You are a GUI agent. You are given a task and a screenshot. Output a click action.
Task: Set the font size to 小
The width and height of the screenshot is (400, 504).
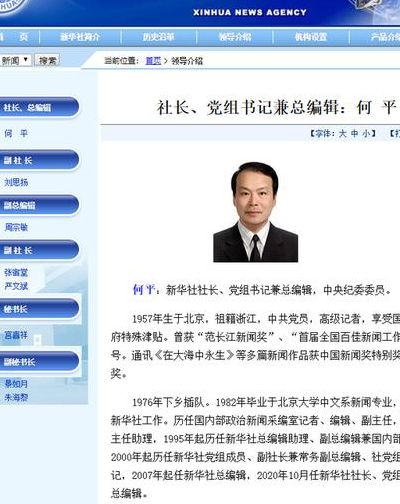366,134
